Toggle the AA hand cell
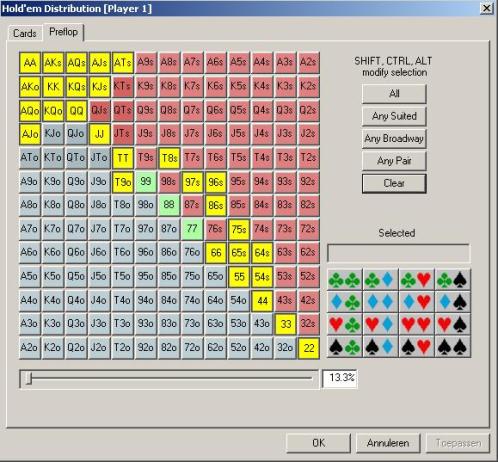 point(30,62)
